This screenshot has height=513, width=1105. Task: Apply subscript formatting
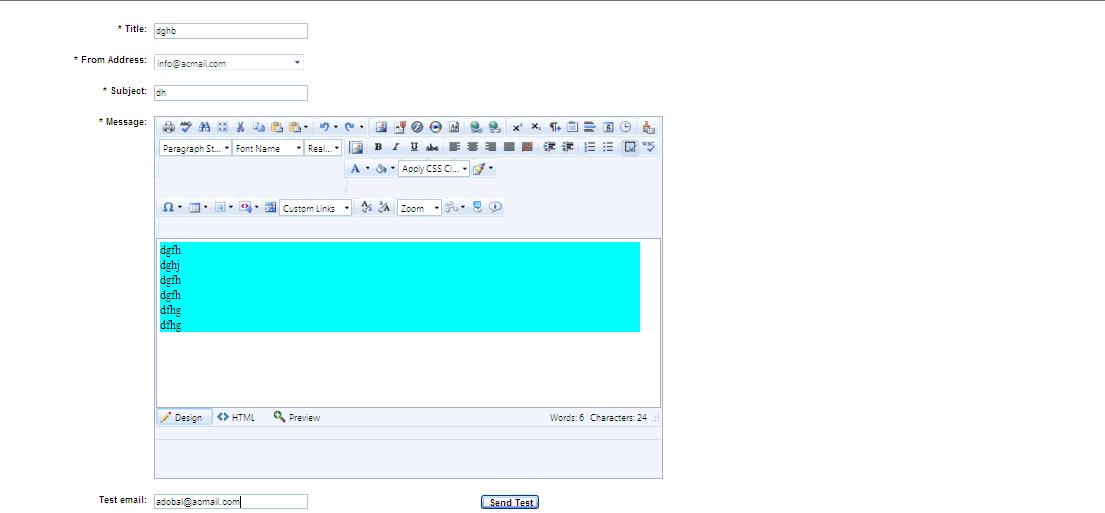tap(536, 128)
